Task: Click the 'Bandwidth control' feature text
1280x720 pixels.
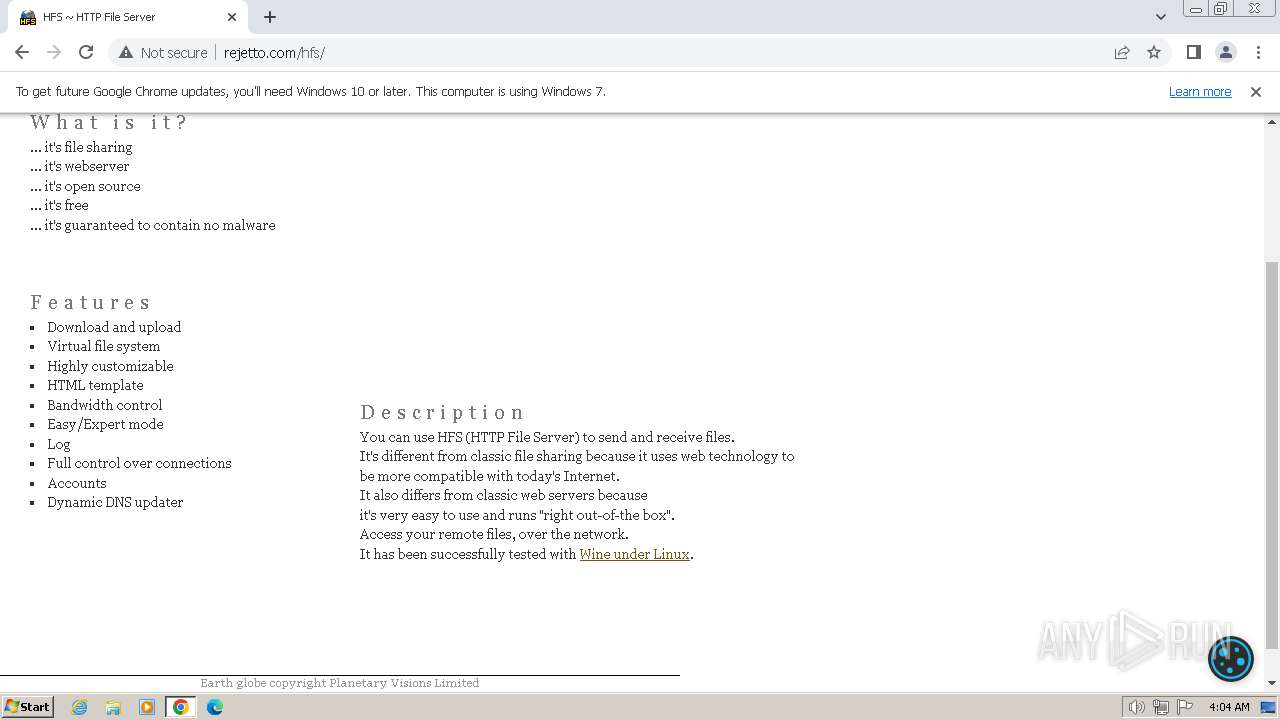Action: point(104,405)
